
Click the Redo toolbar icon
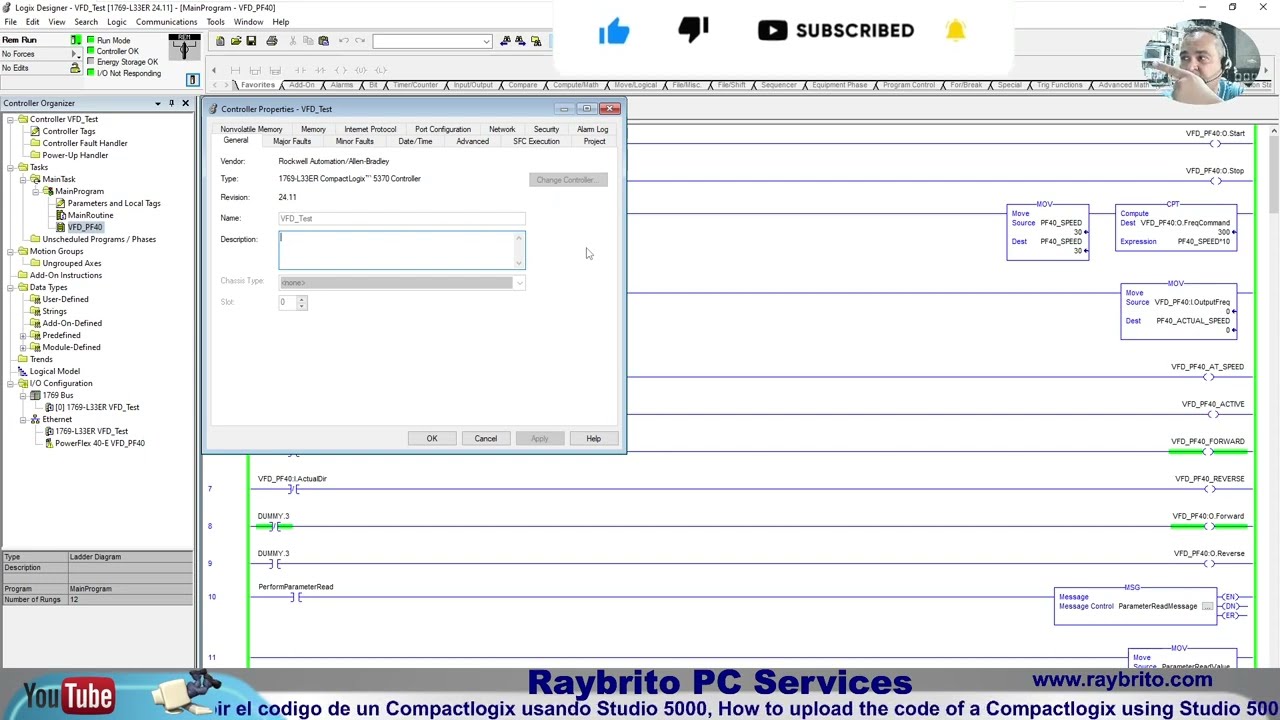pyautogui.click(x=359, y=41)
